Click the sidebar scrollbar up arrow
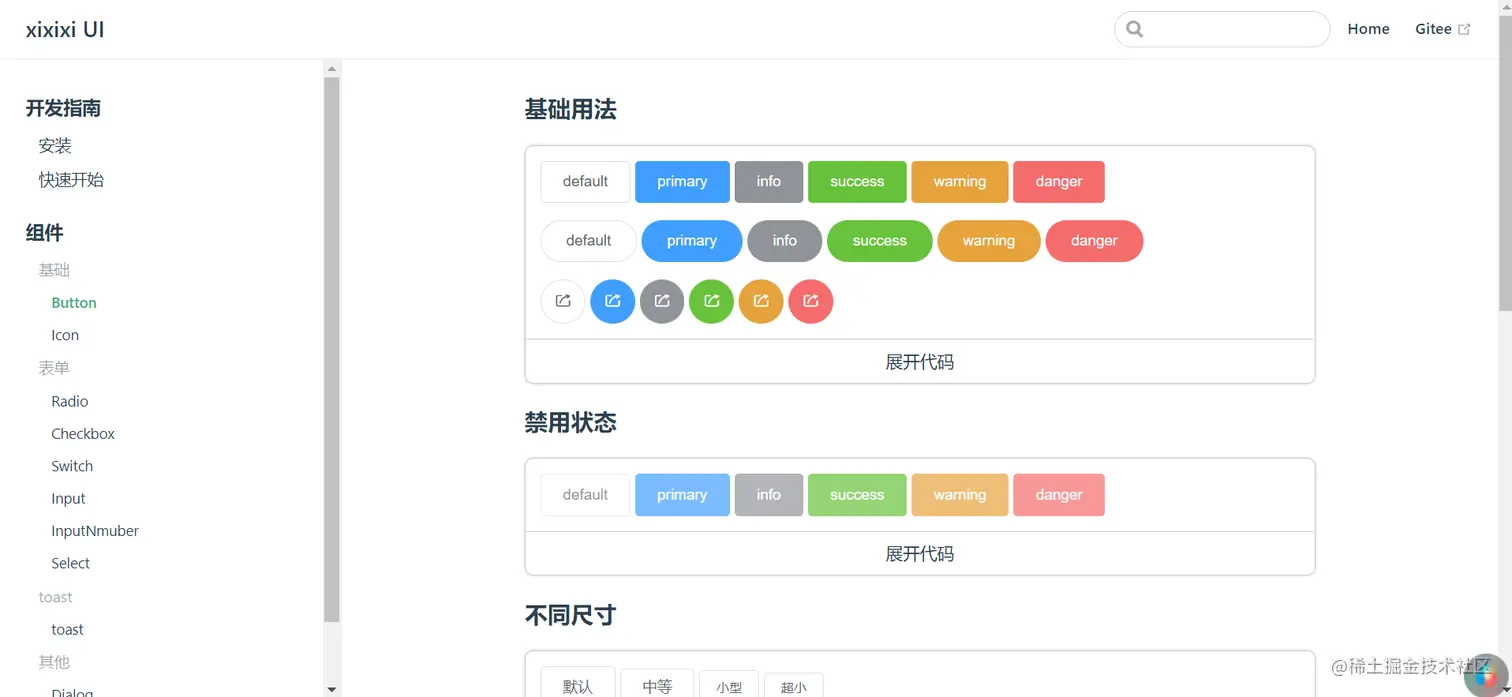Image resolution: width=1512 pixels, height=697 pixels. tap(332, 68)
